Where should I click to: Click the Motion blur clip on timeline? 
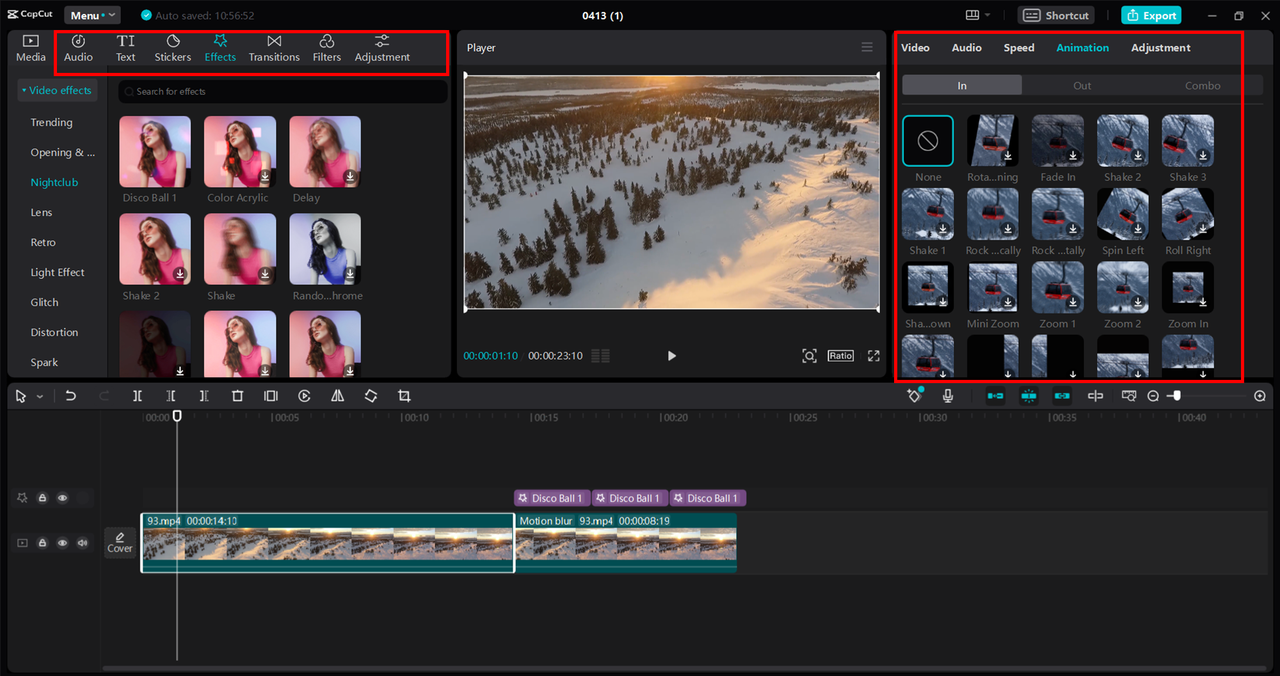(x=626, y=543)
